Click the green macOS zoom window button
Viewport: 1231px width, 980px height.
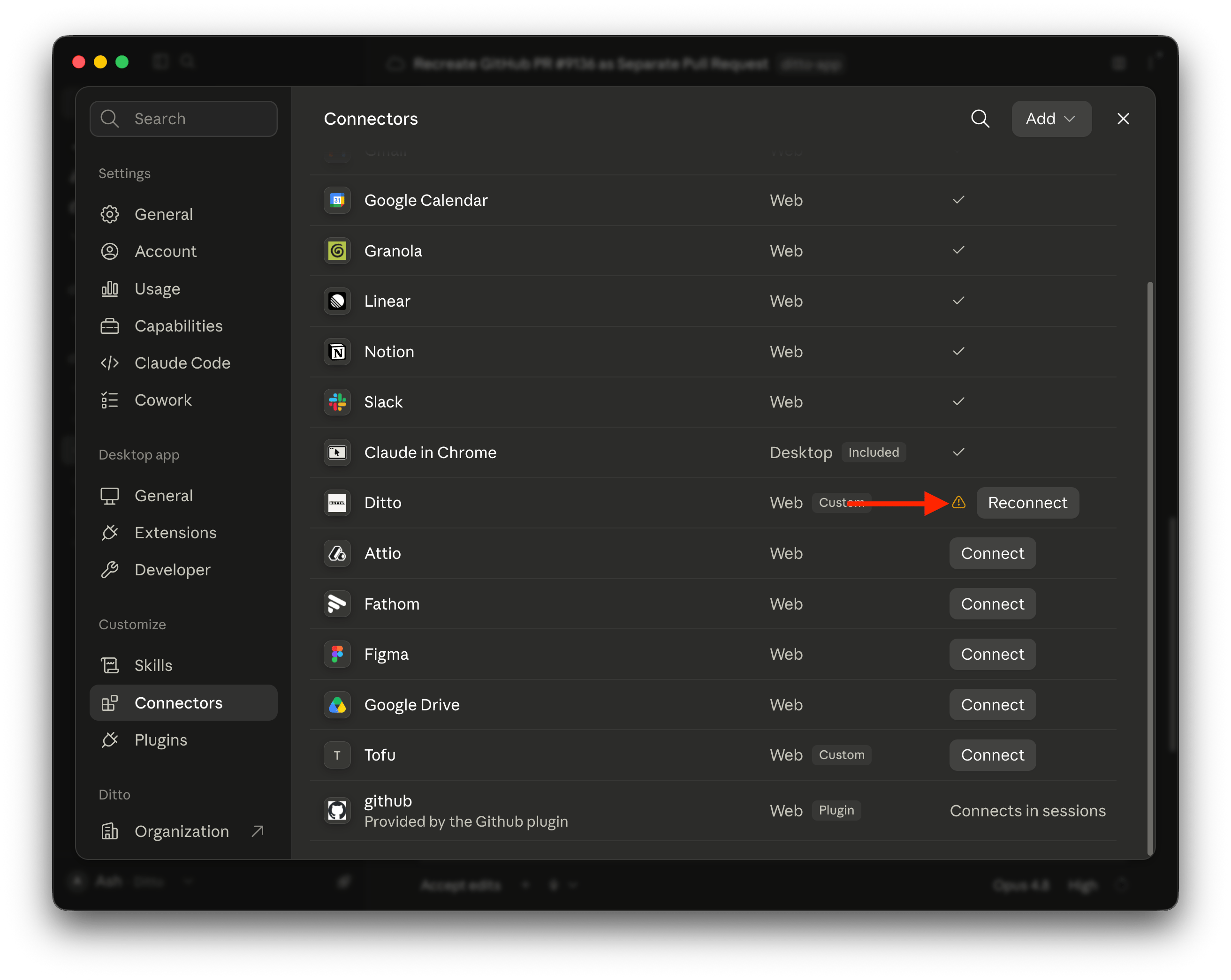pyautogui.click(x=122, y=62)
